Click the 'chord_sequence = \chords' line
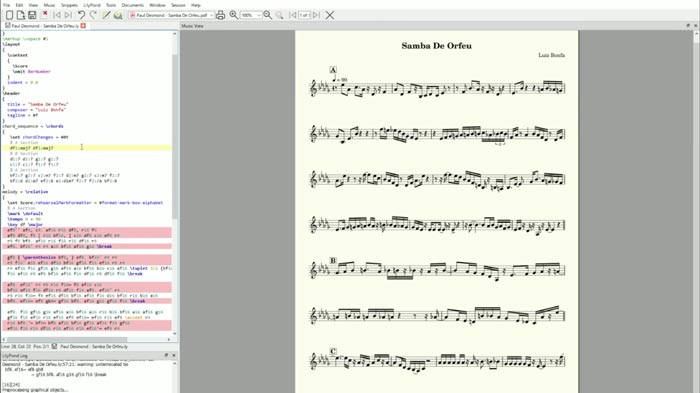The height and width of the screenshot is (393, 700). [x=33, y=126]
